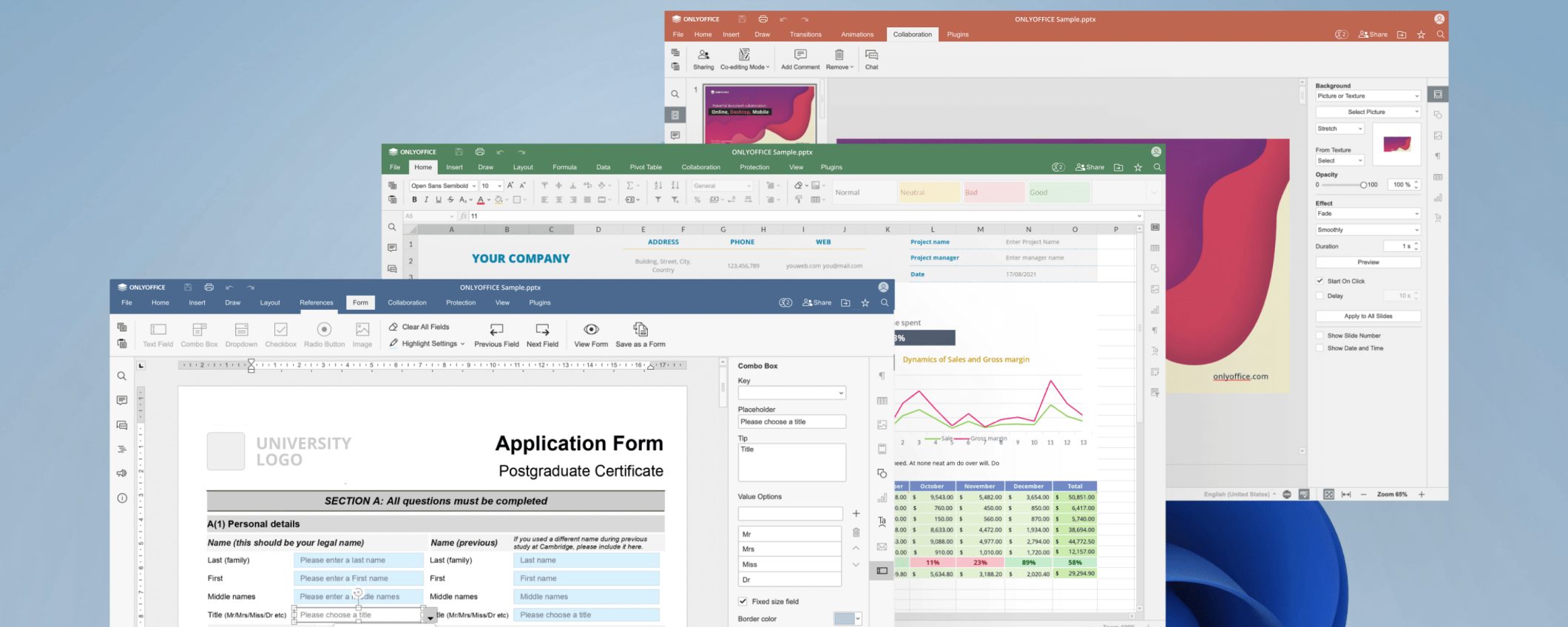Toggle italic in spreadsheet editor toolbar
Image resolution: width=1568 pixels, height=627 pixels.
click(426, 200)
